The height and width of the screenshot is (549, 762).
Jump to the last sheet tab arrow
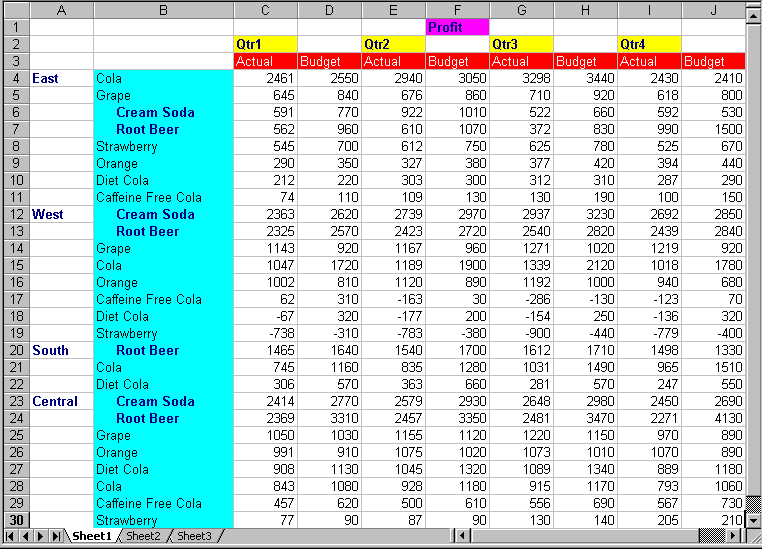56,537
